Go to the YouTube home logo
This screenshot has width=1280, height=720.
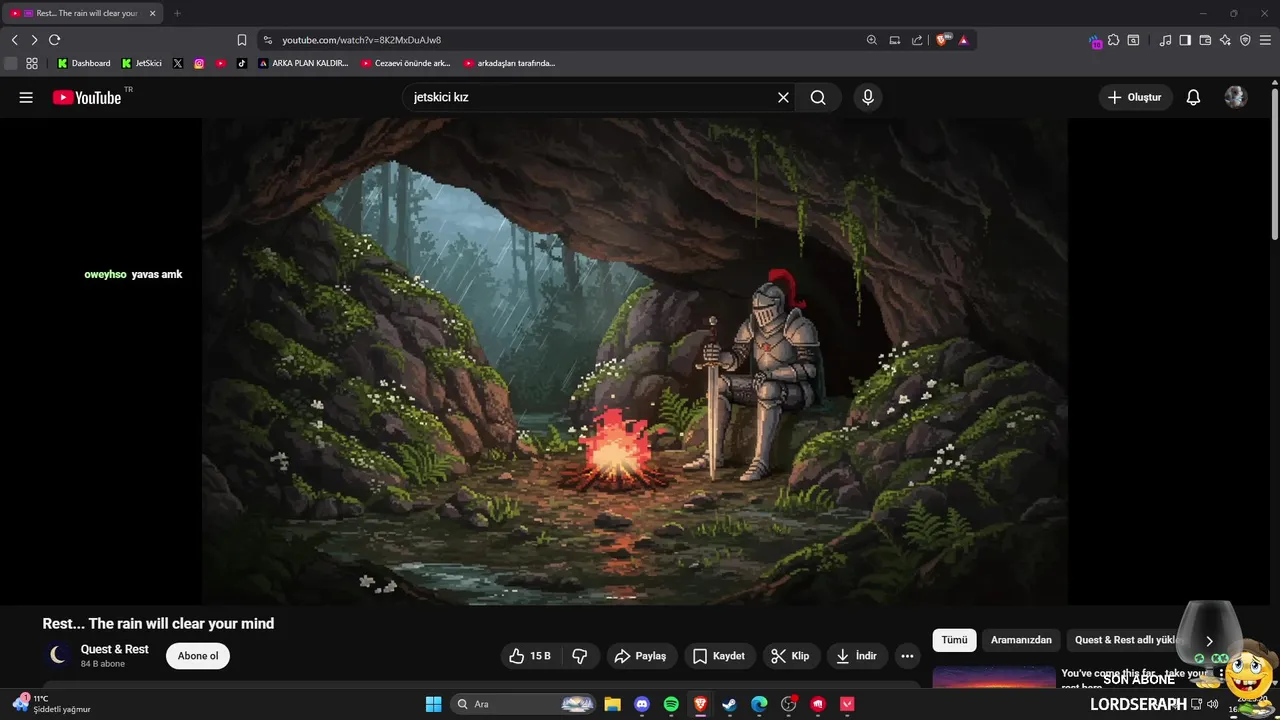click(87, 97)
